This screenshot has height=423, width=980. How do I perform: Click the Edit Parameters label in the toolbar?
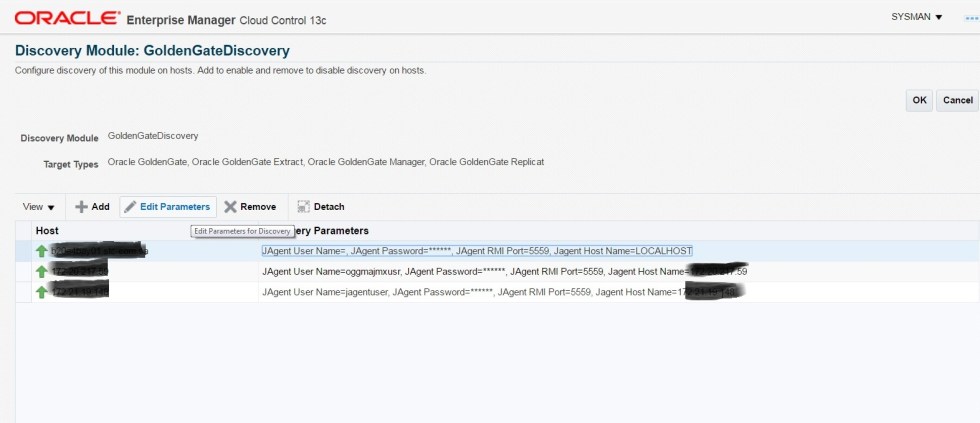click(x=175, y=207)
